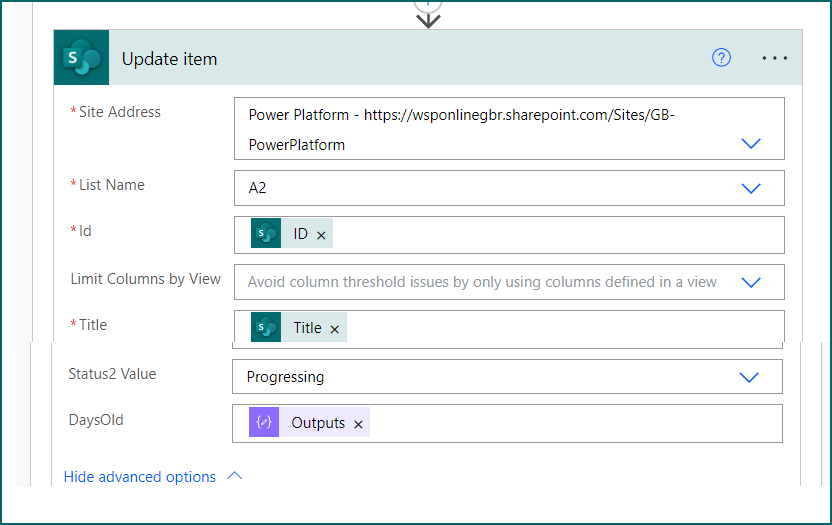Screen dimensions: 832x525
Task: Click the Site Address field text
Action: coord(461,130)
